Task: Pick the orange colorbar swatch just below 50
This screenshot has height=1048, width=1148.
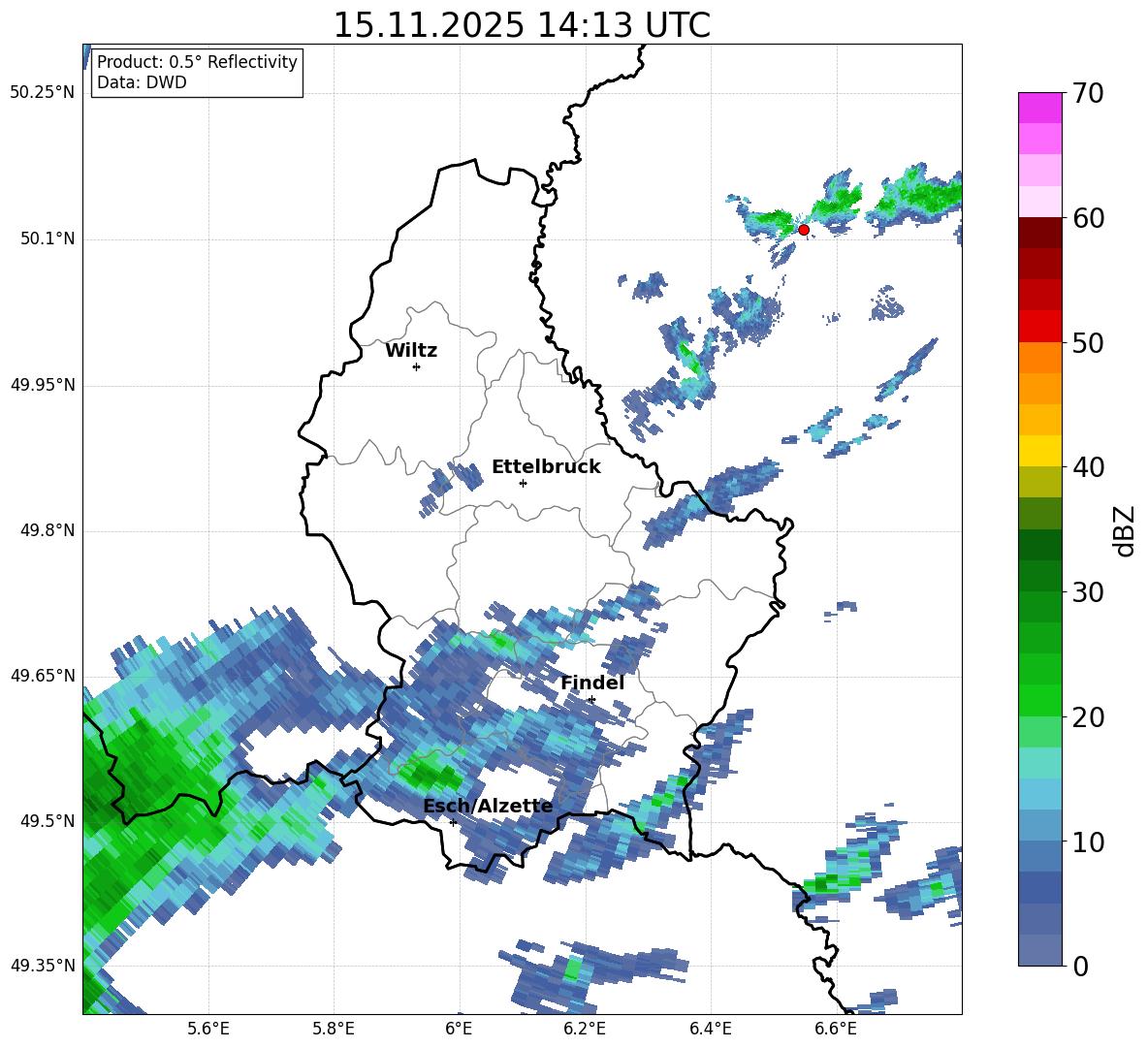Action: coord(1039,357)
